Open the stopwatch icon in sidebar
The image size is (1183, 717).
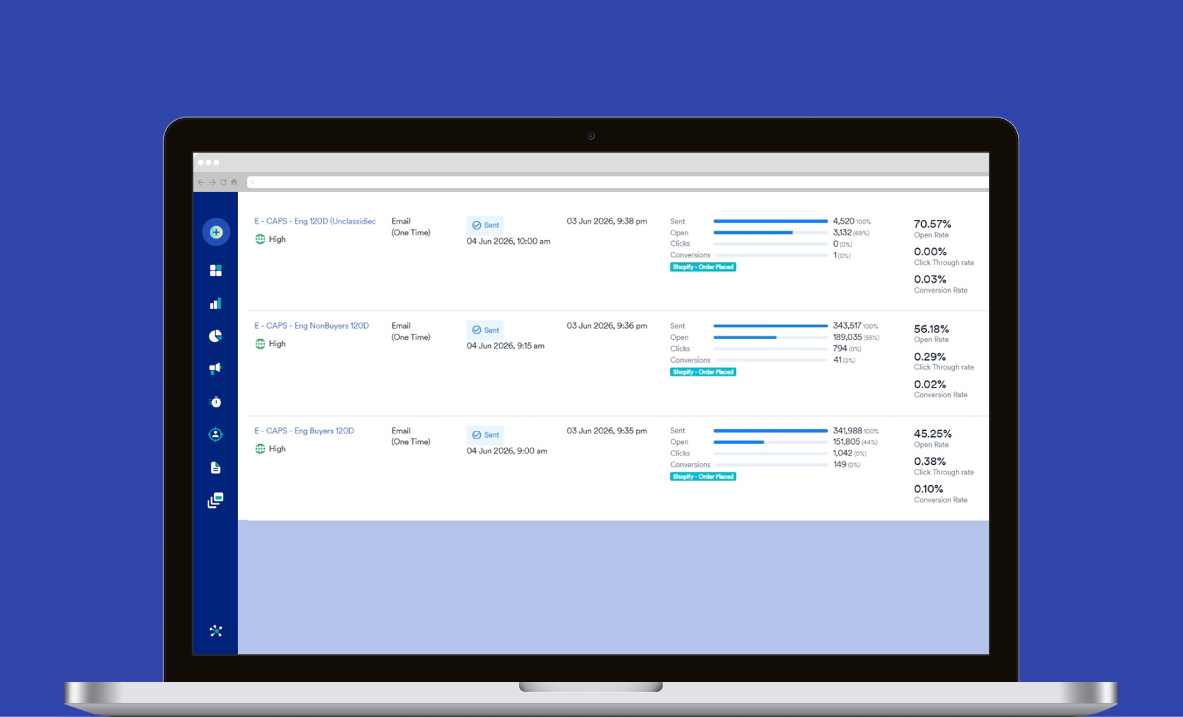point(216,402)
